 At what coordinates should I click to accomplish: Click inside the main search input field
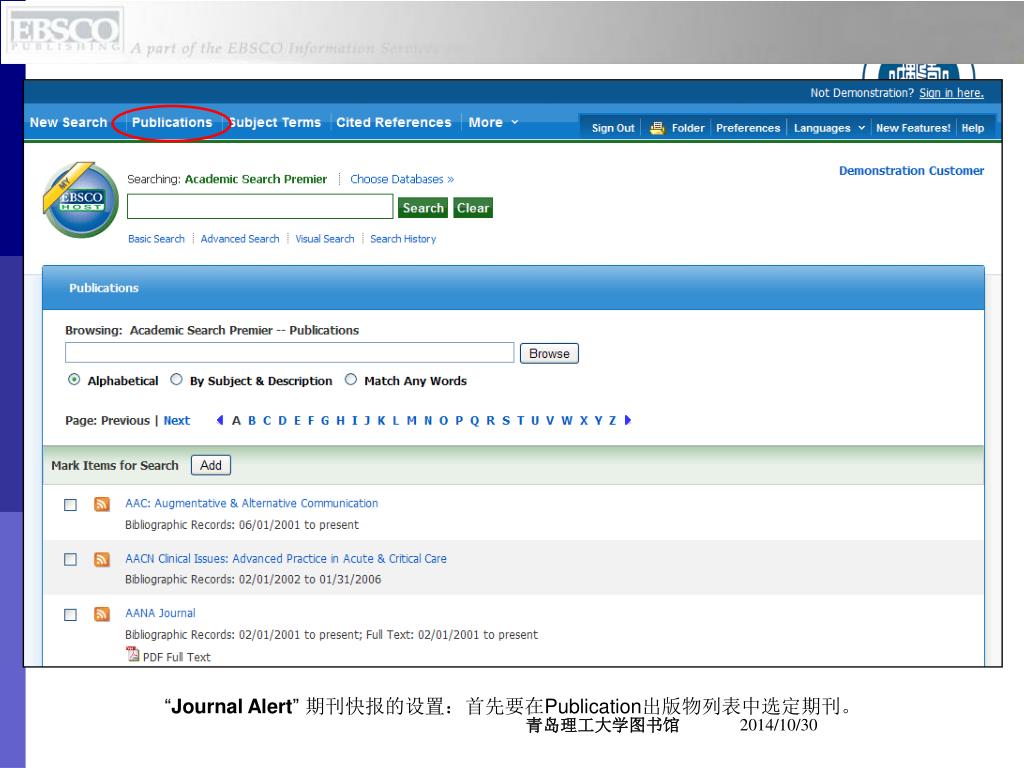coord(260,206)
